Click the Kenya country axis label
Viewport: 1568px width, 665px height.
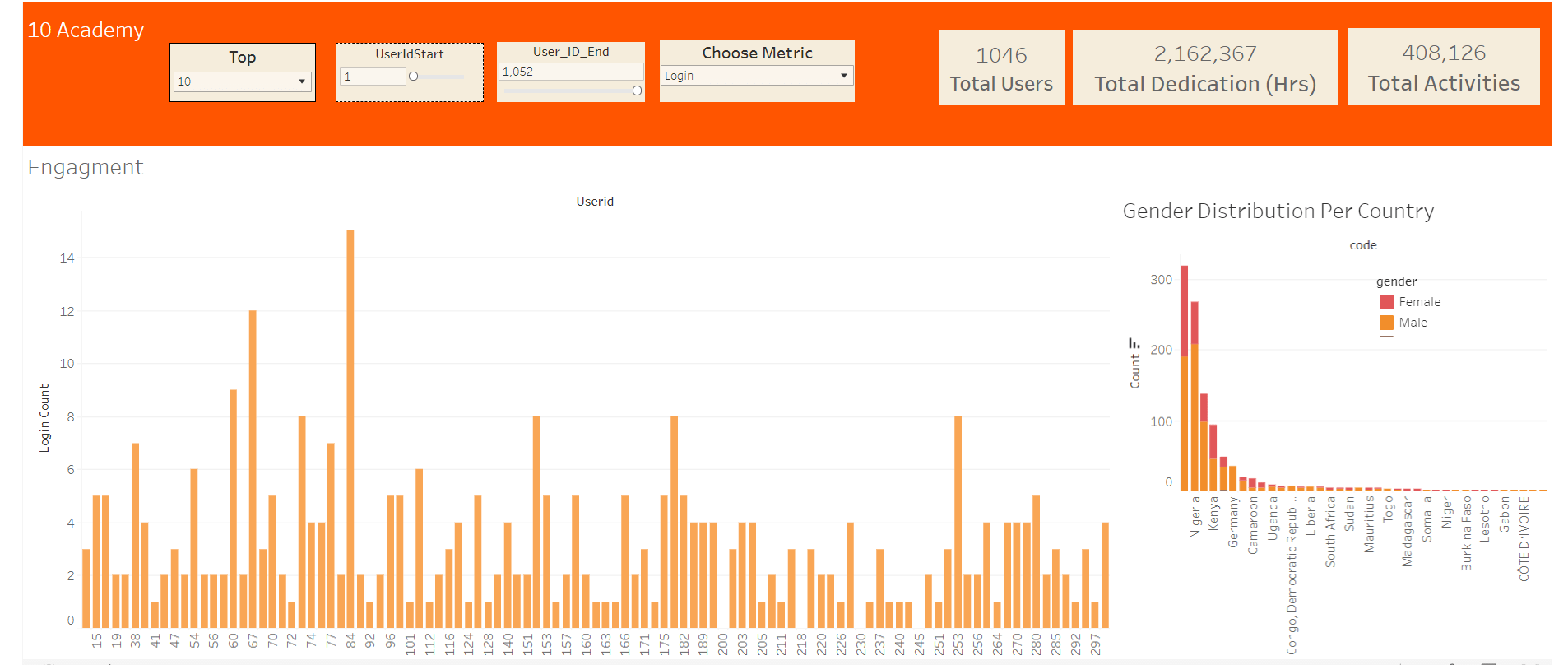[1213, 512]
